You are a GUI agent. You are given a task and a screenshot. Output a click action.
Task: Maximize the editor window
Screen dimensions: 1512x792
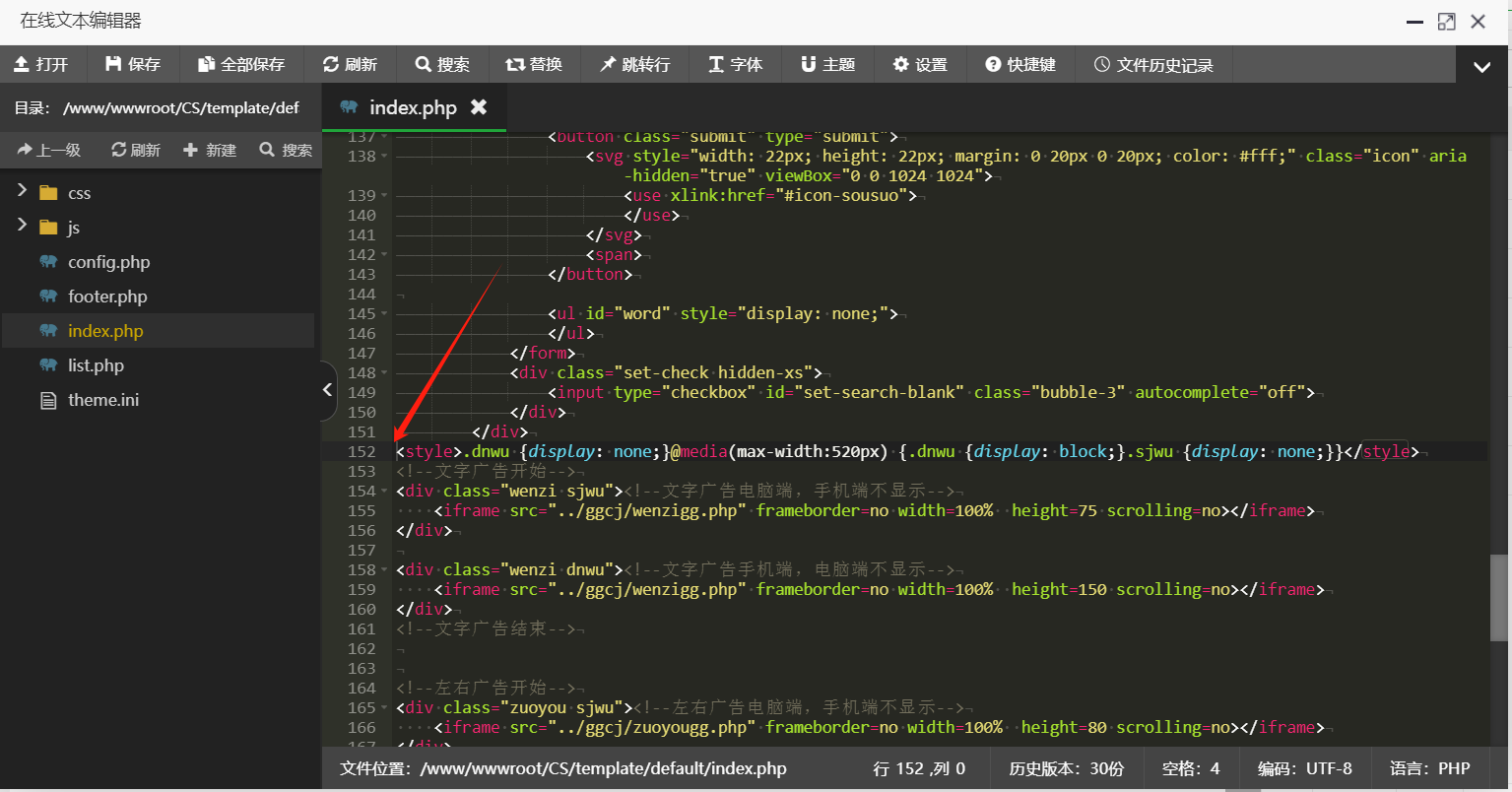pos(1446,22)
